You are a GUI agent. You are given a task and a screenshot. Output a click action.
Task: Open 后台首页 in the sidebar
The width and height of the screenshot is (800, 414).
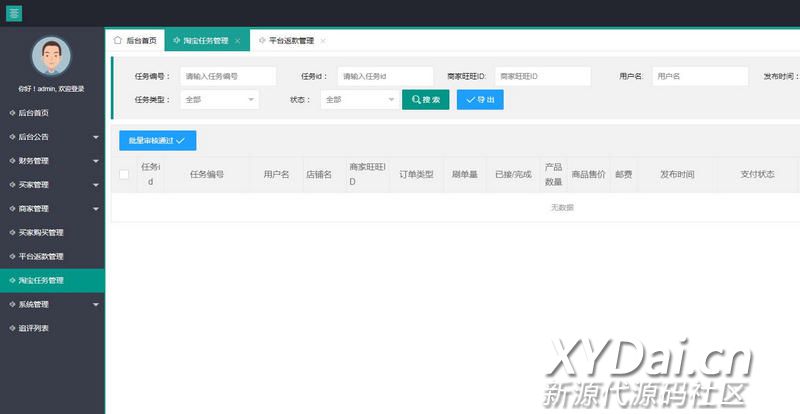coord(52,113)
